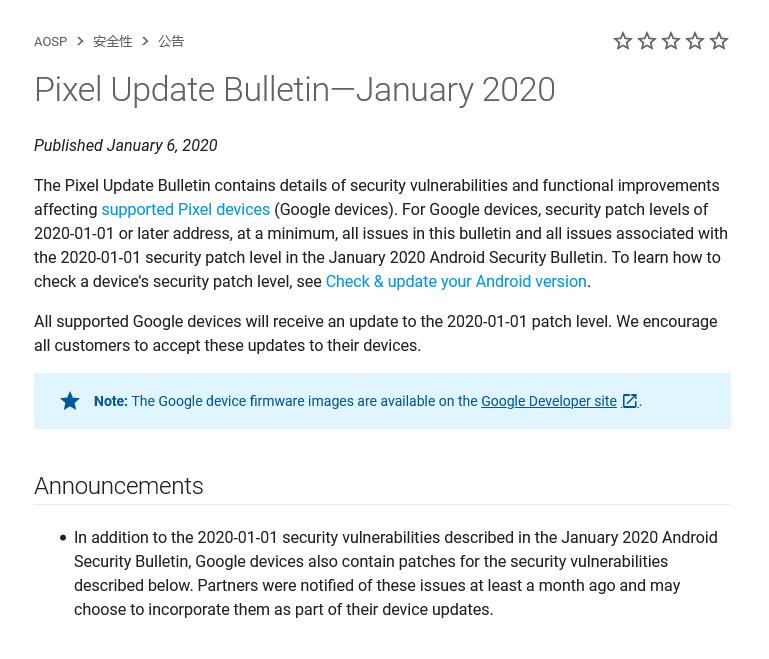Click the Pixel Update Bulletin page title
The width and height of the screenshot is (769, 659).
(294, 90)
